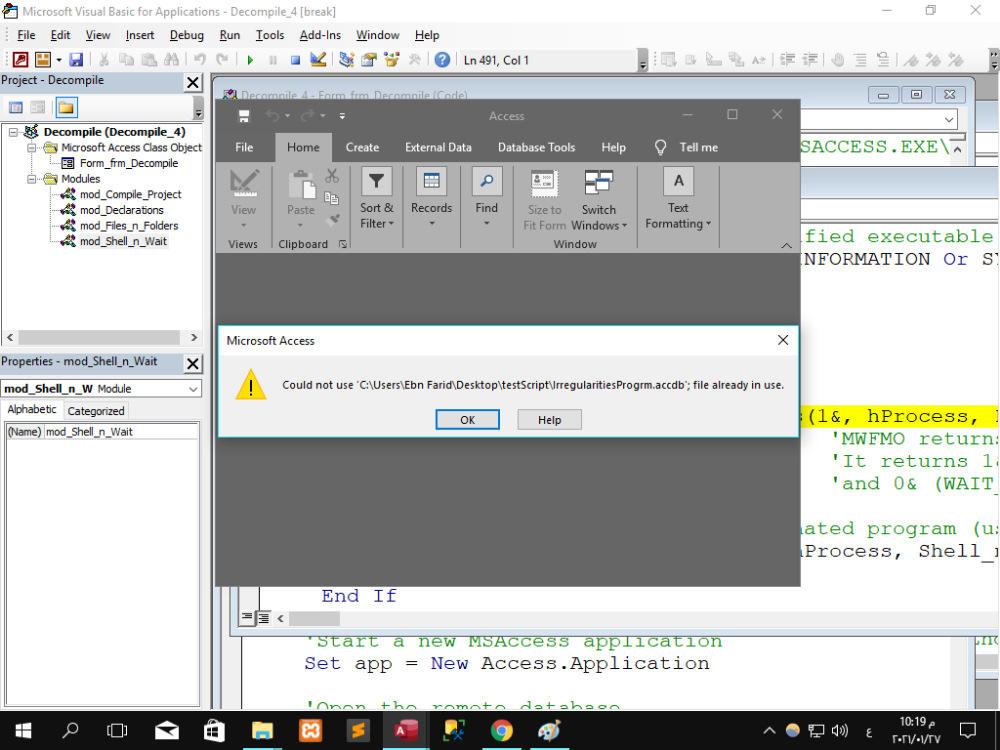Image resolution: width=1000 pixels, height=750 pixels.
Task: Run the macro with the green play icon
Action: tap(250, 60)
